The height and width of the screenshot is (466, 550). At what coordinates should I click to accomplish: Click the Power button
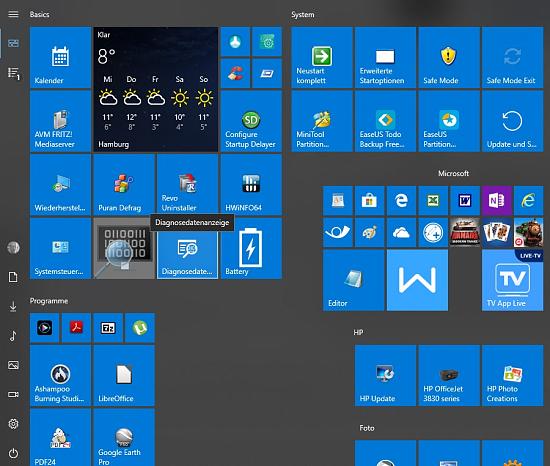point(13,453)
